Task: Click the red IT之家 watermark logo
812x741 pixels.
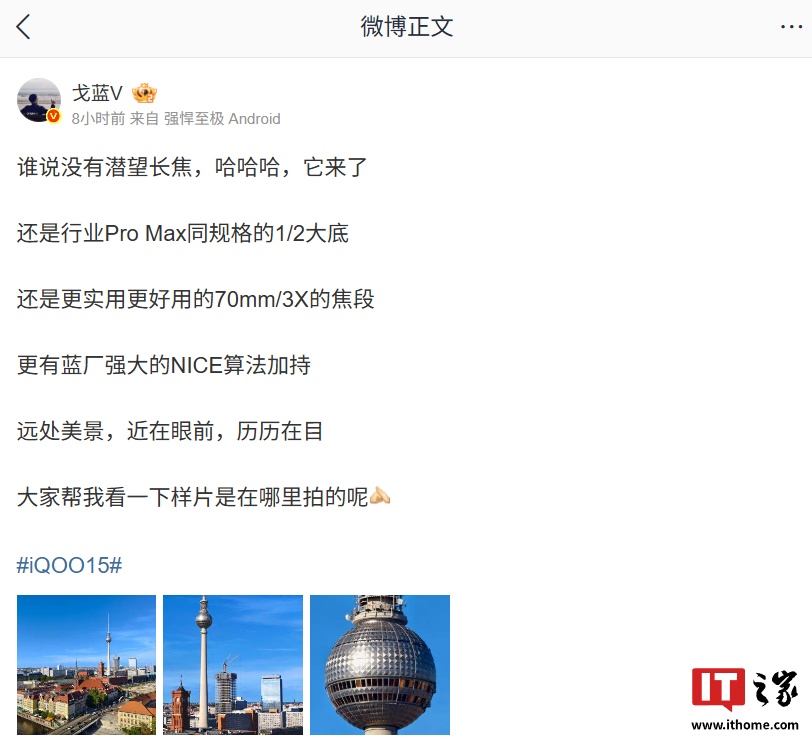Action: click(744, 688)
